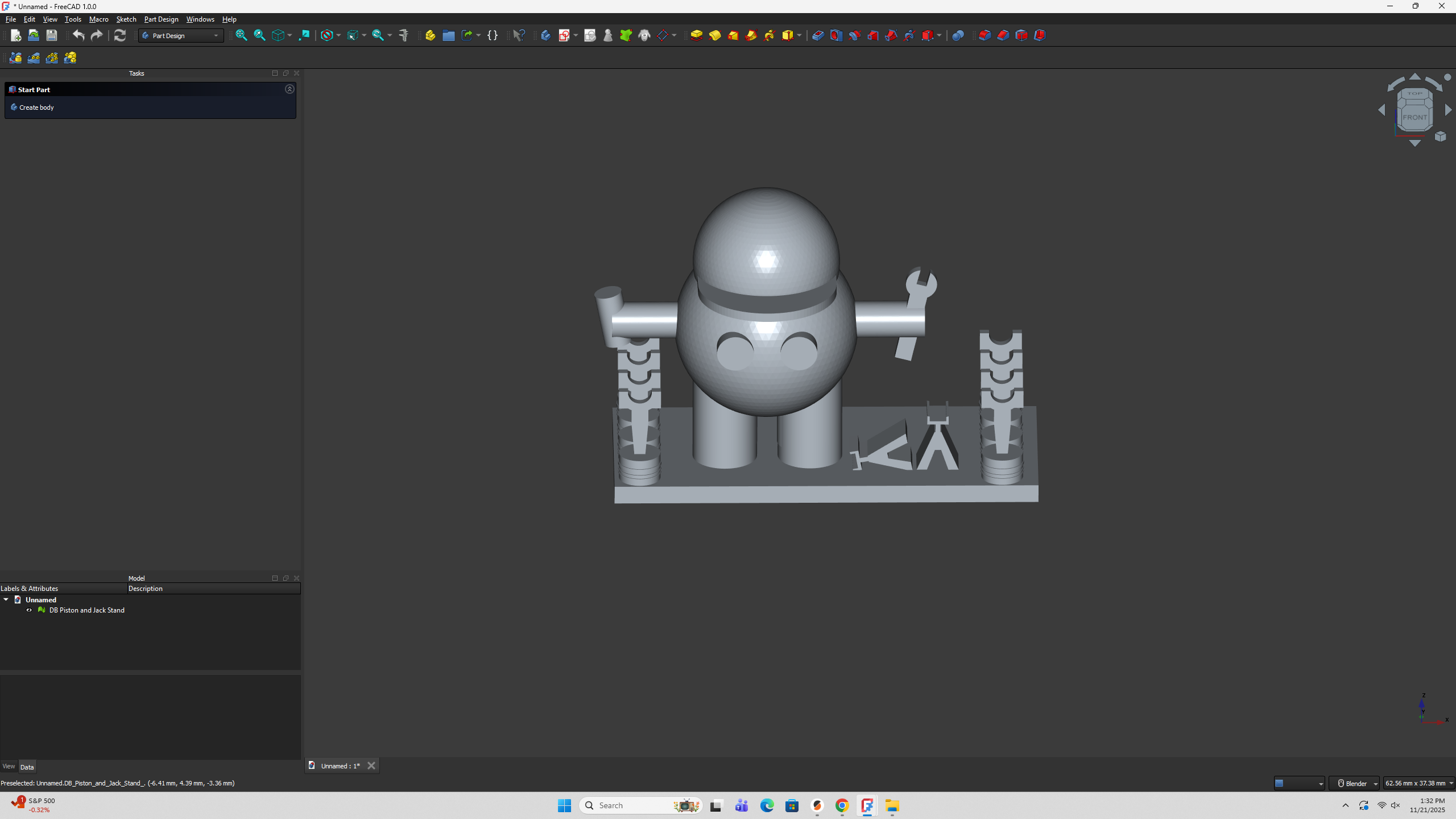Screen dimensions: 1456x819
Task: Click the Windows taskbar Search box
Action: [x=640, y=805]
